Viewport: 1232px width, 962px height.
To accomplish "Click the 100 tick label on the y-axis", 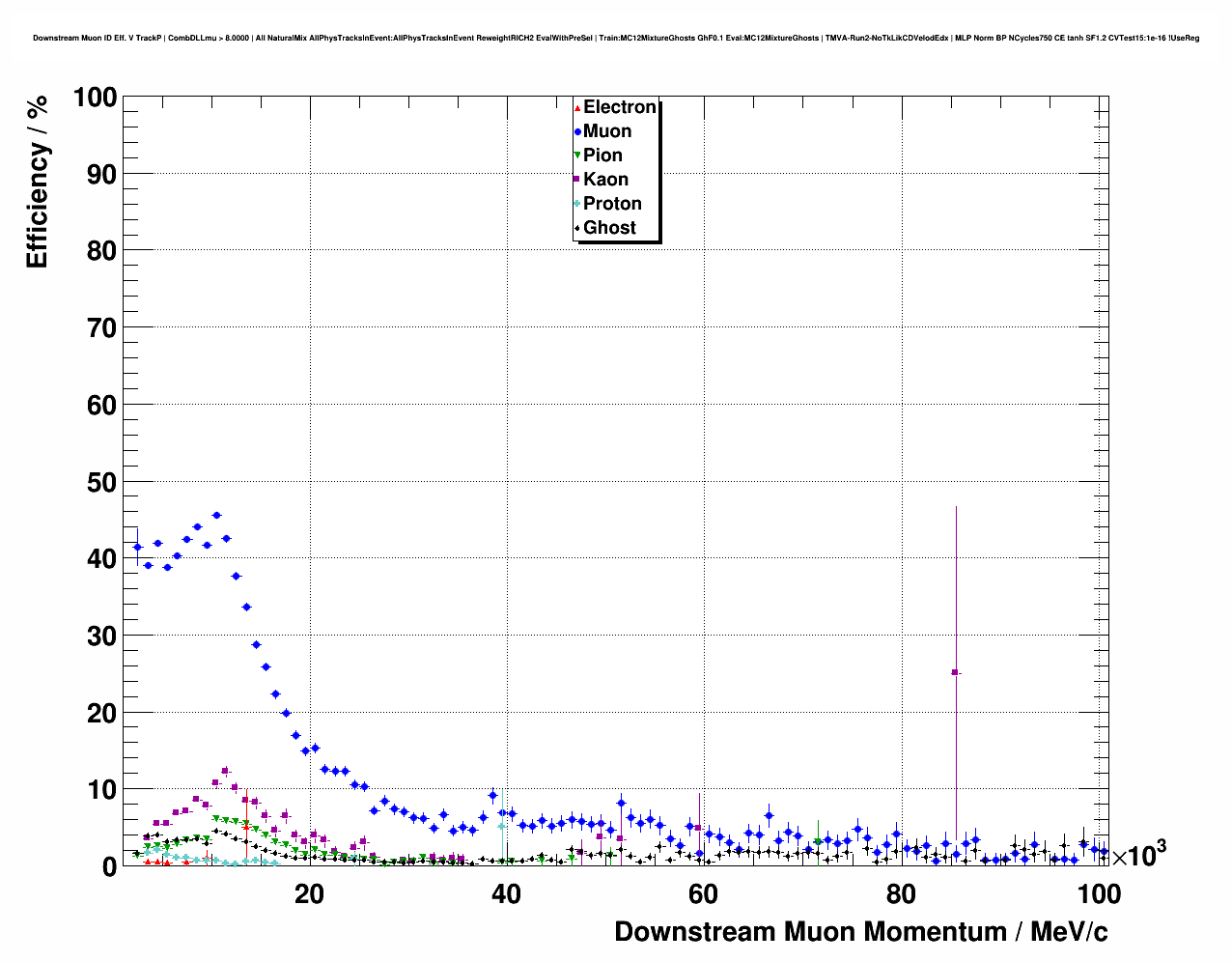I will (94, 98).
